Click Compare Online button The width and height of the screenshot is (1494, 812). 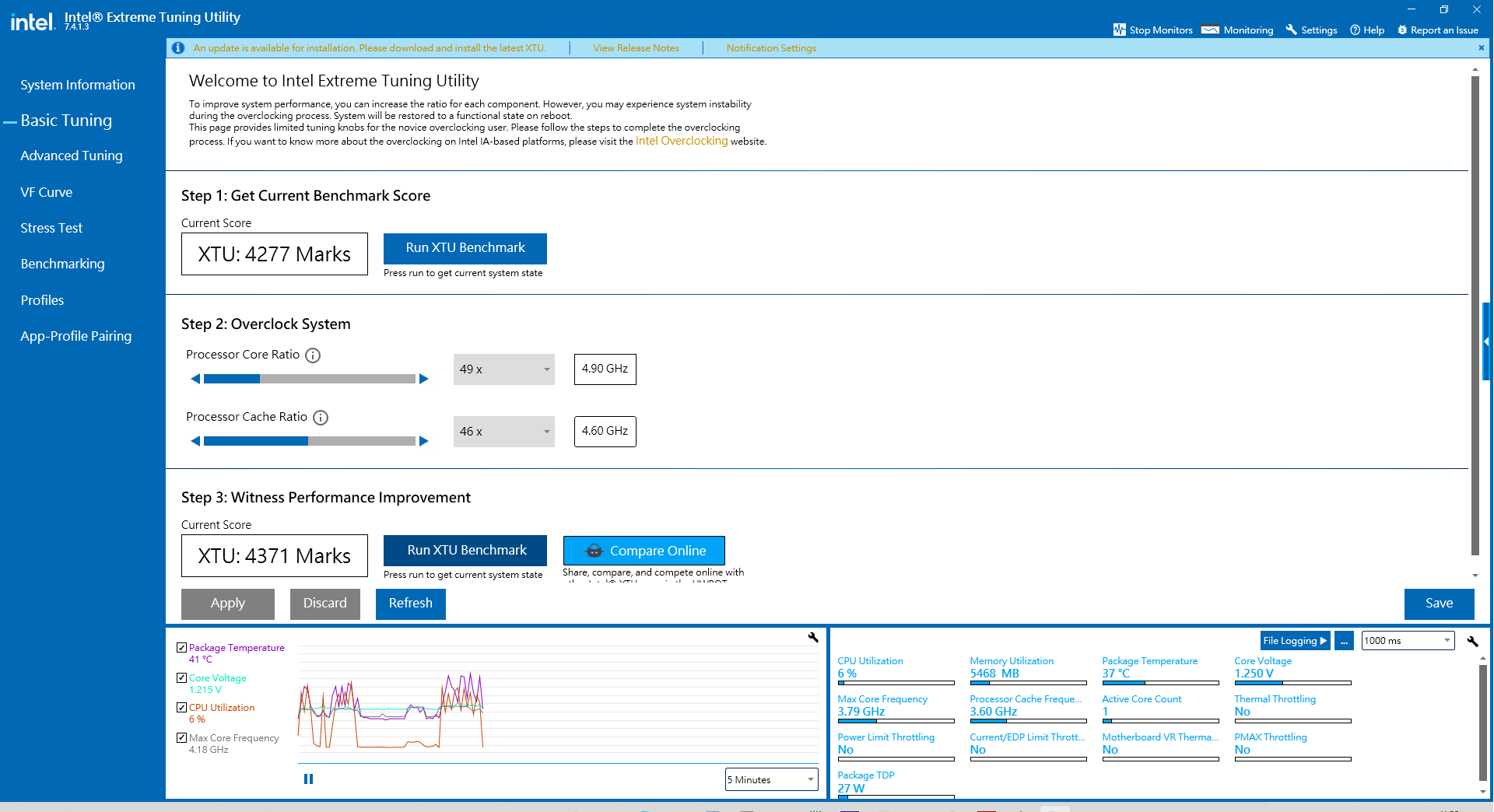coord(644,550)
